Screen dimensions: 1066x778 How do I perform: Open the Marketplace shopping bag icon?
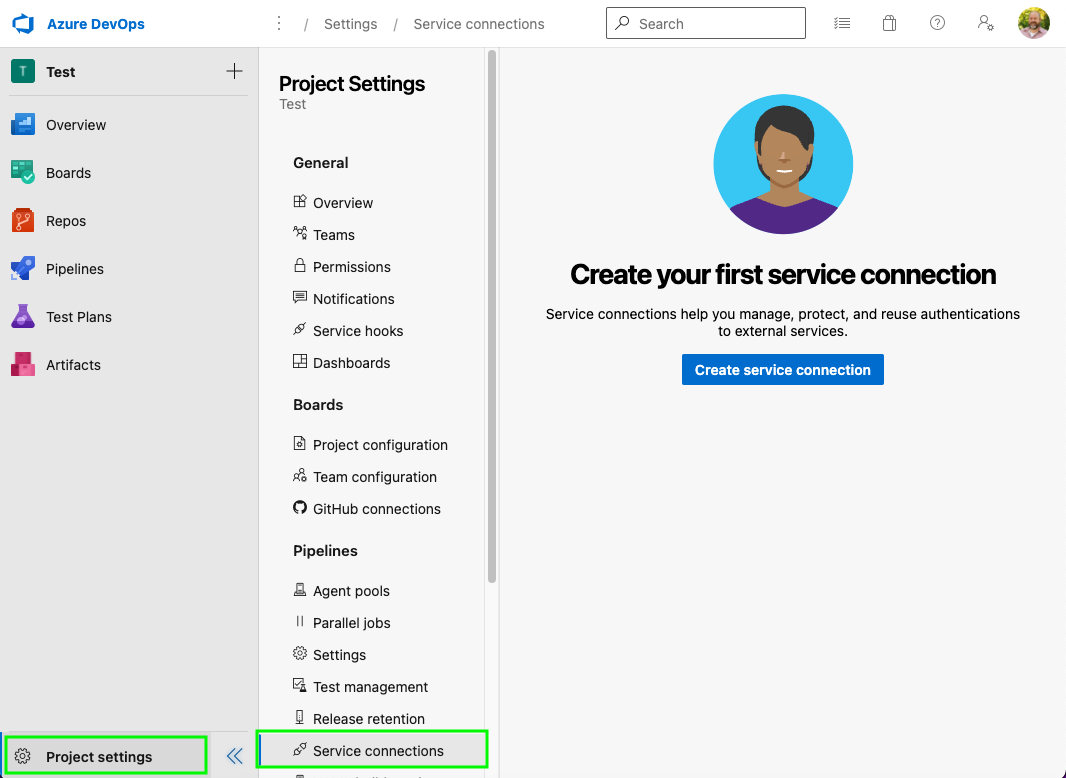pos(889,23)
